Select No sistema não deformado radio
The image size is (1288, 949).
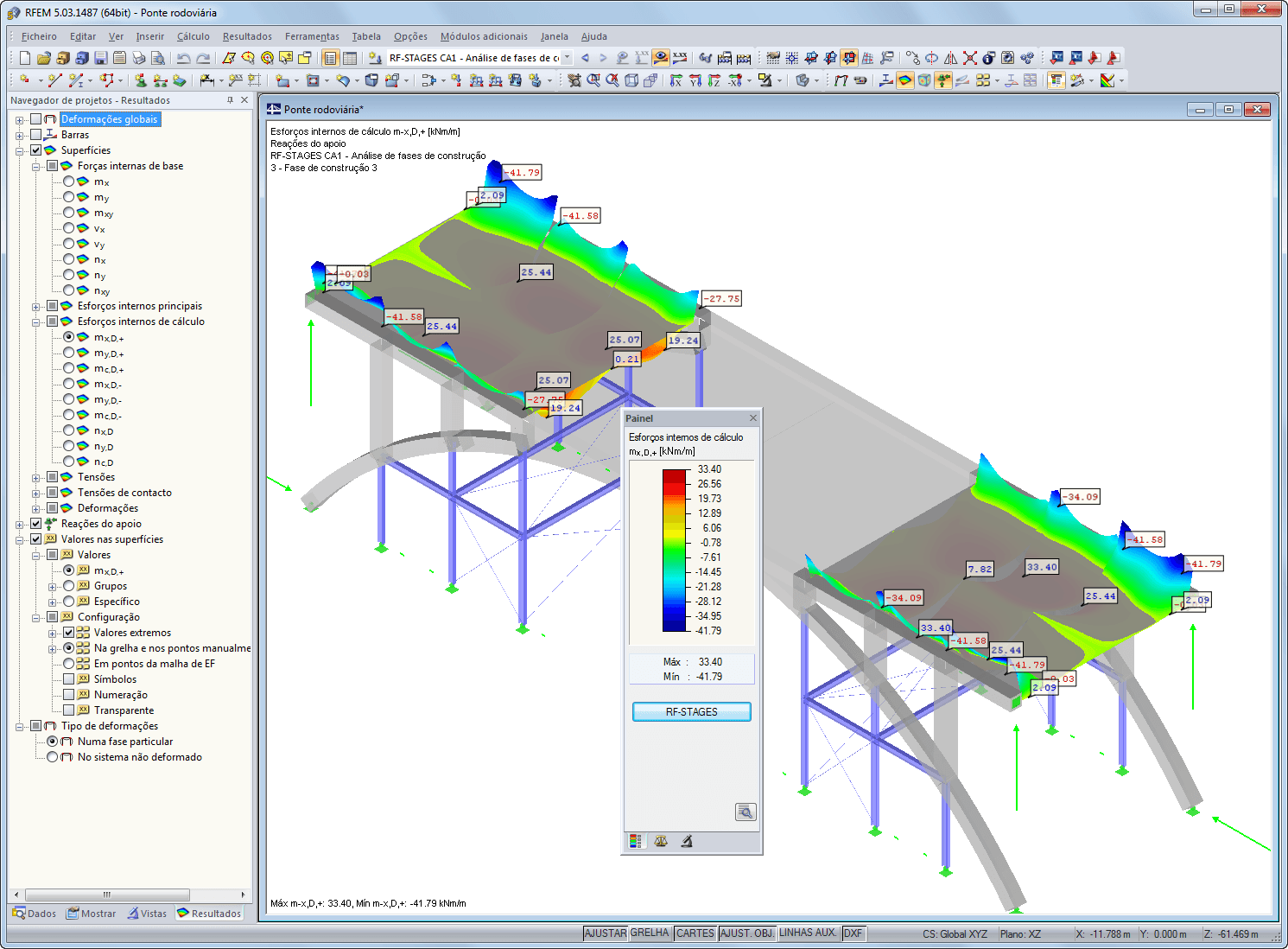(53, 757)
